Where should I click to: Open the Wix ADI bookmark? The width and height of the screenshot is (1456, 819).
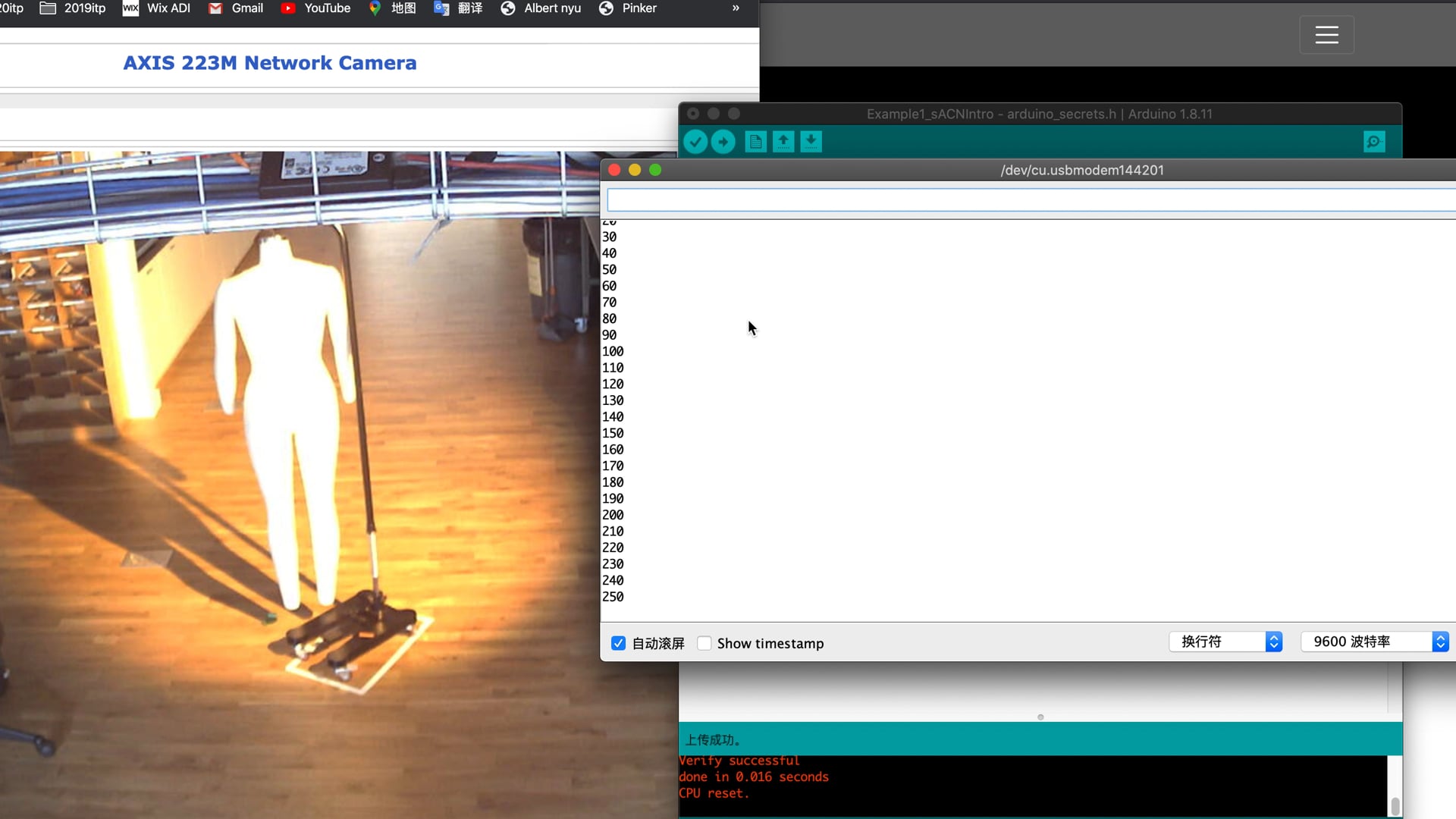157,8
